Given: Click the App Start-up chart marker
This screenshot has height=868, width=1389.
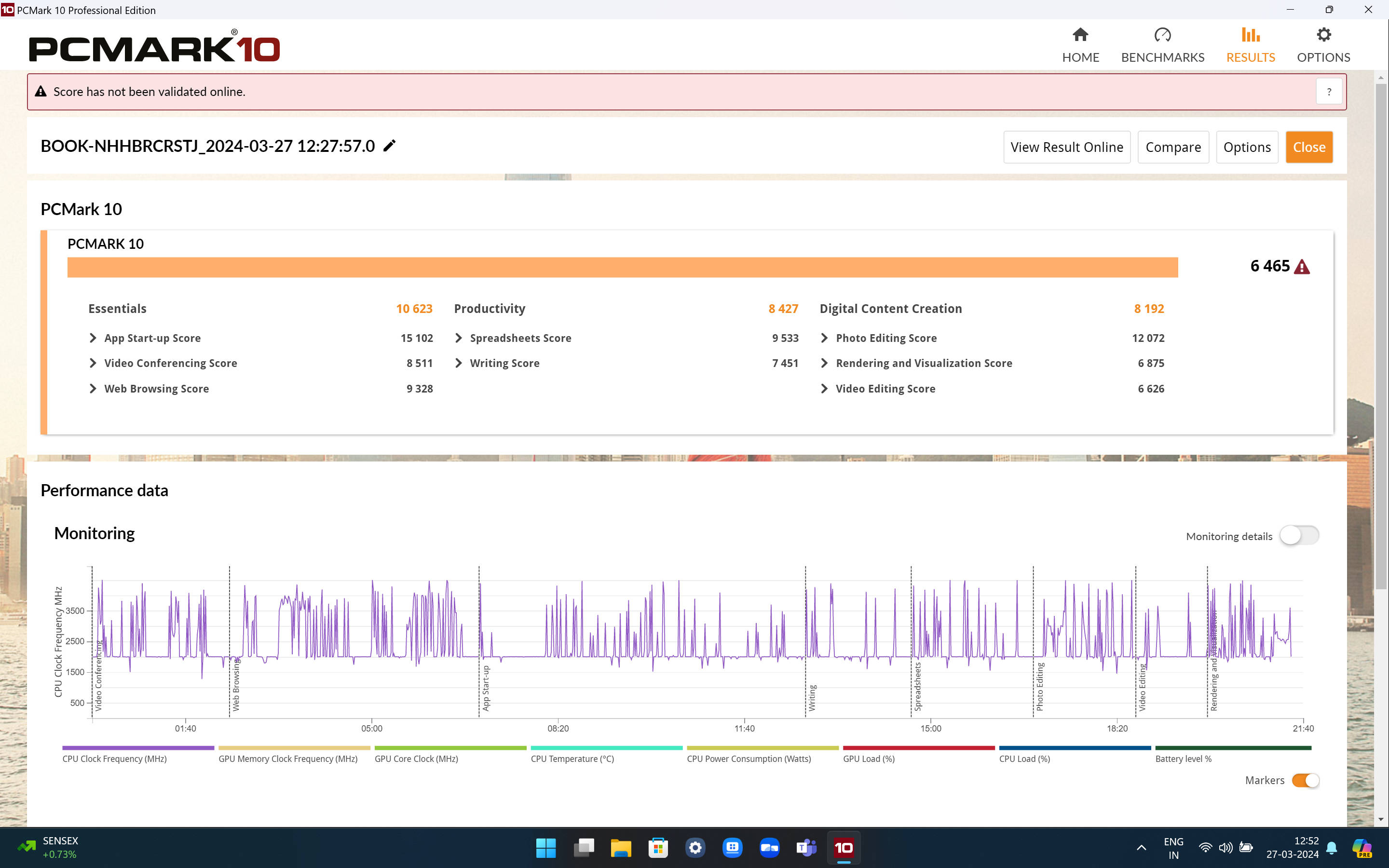Looking at the screenshot, I should [486, 688].
